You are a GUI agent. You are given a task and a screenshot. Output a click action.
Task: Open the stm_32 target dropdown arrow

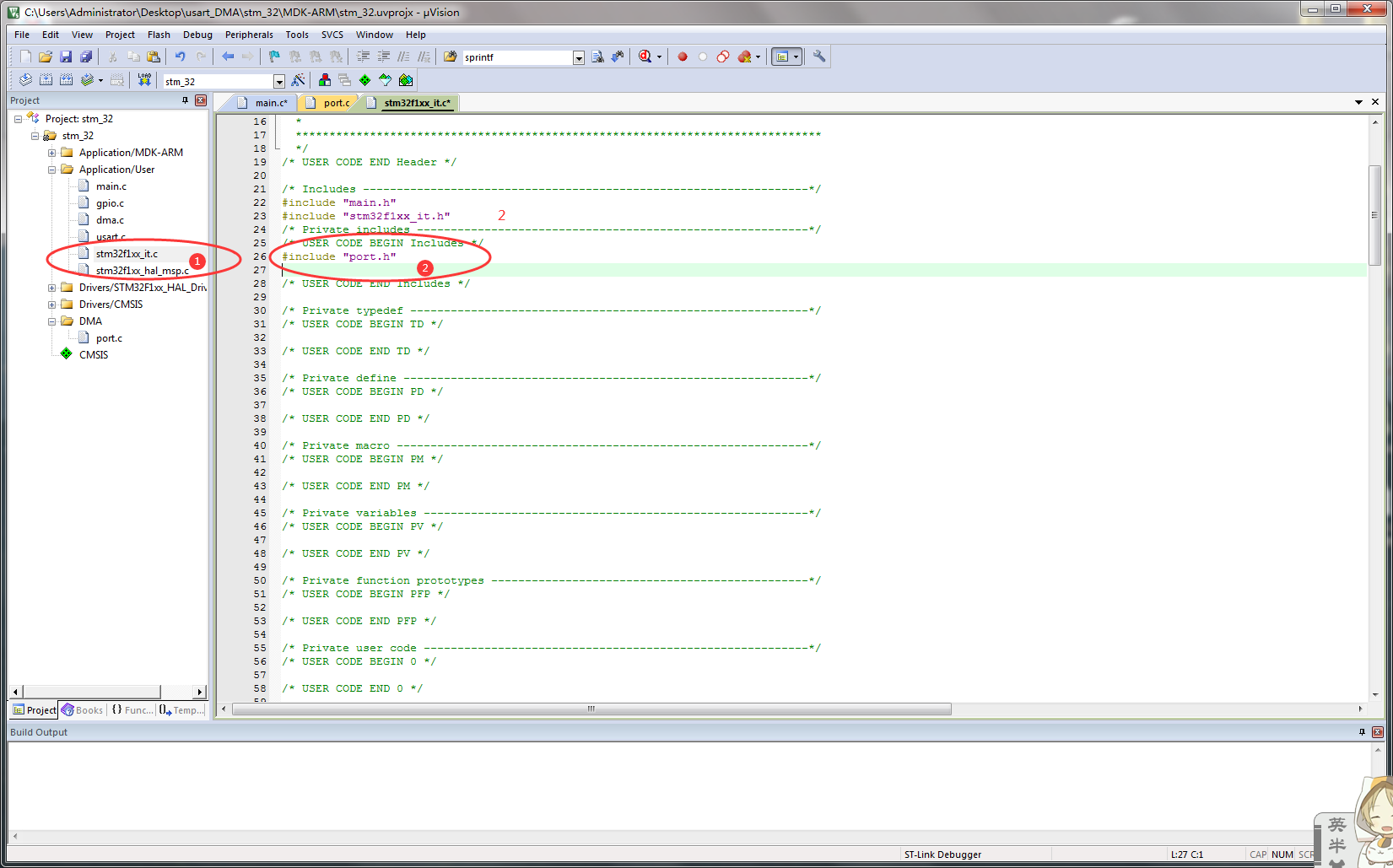[279, 81]
